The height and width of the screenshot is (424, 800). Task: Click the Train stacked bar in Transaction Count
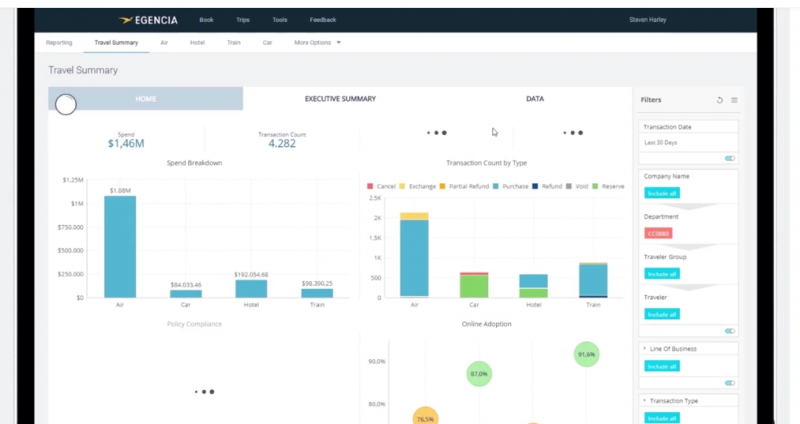593,280
